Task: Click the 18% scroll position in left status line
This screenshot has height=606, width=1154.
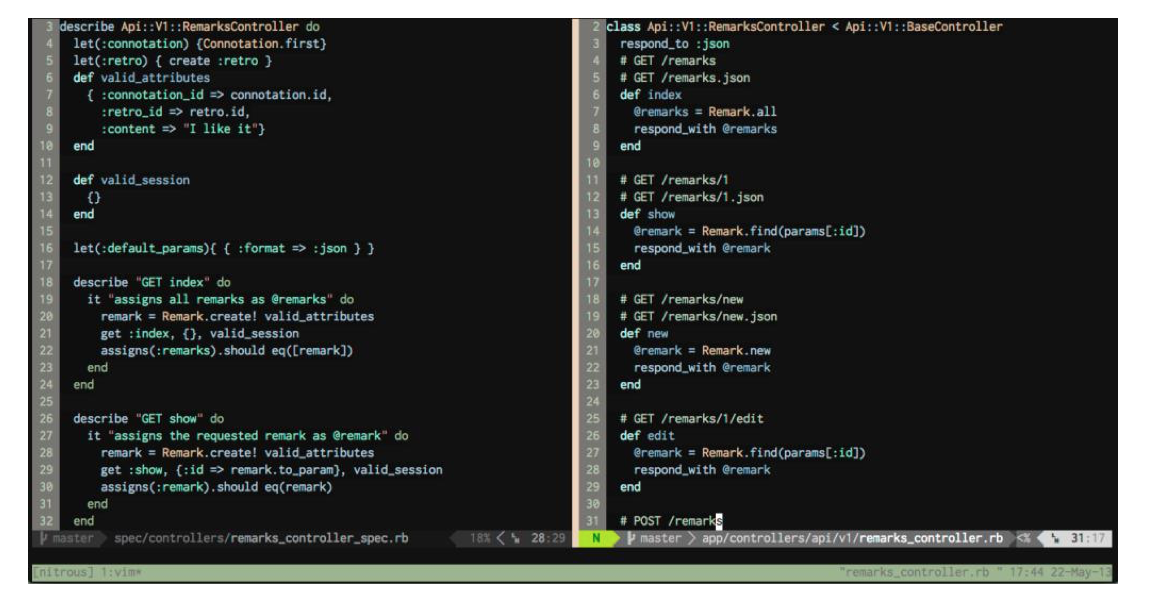Action: [x=480, y=538]
